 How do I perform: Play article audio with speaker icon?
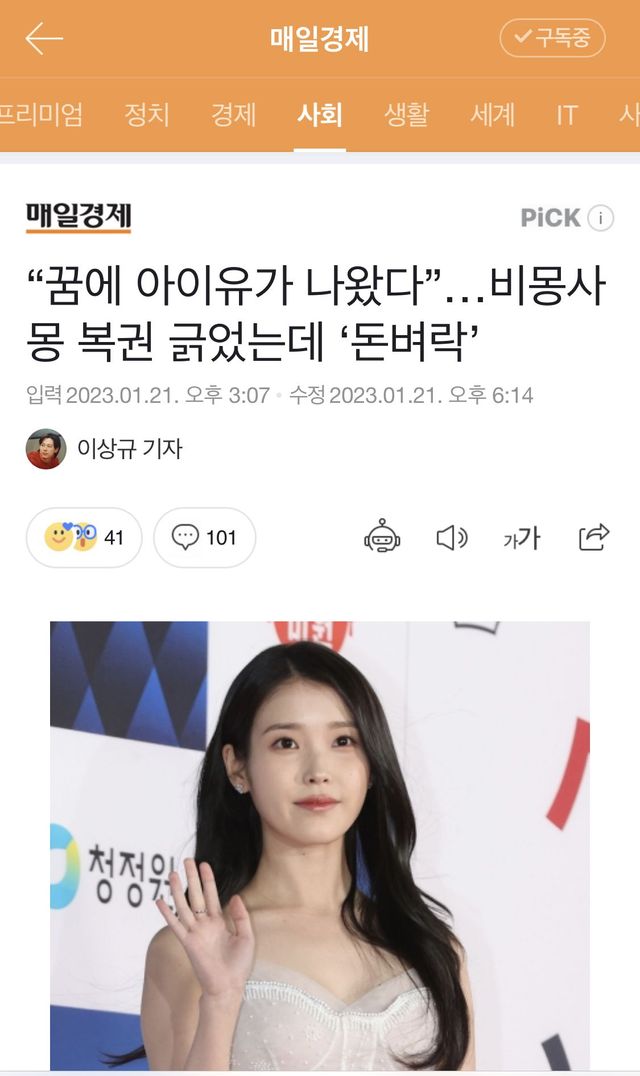pyautogui.click(x=452, y=538)
